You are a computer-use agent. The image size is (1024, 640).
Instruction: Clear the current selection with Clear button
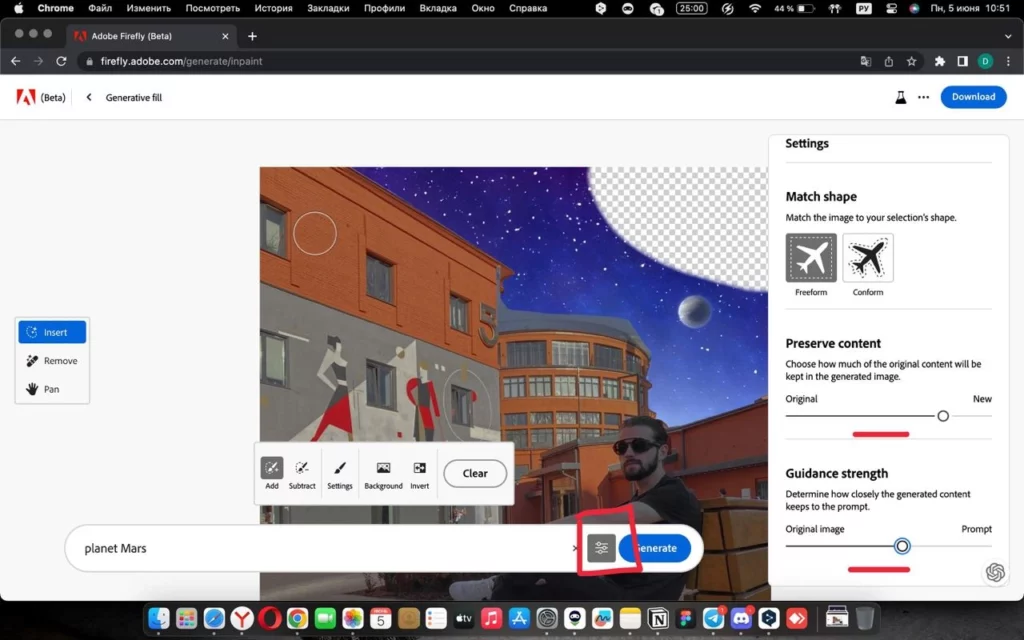click(474, 473)
